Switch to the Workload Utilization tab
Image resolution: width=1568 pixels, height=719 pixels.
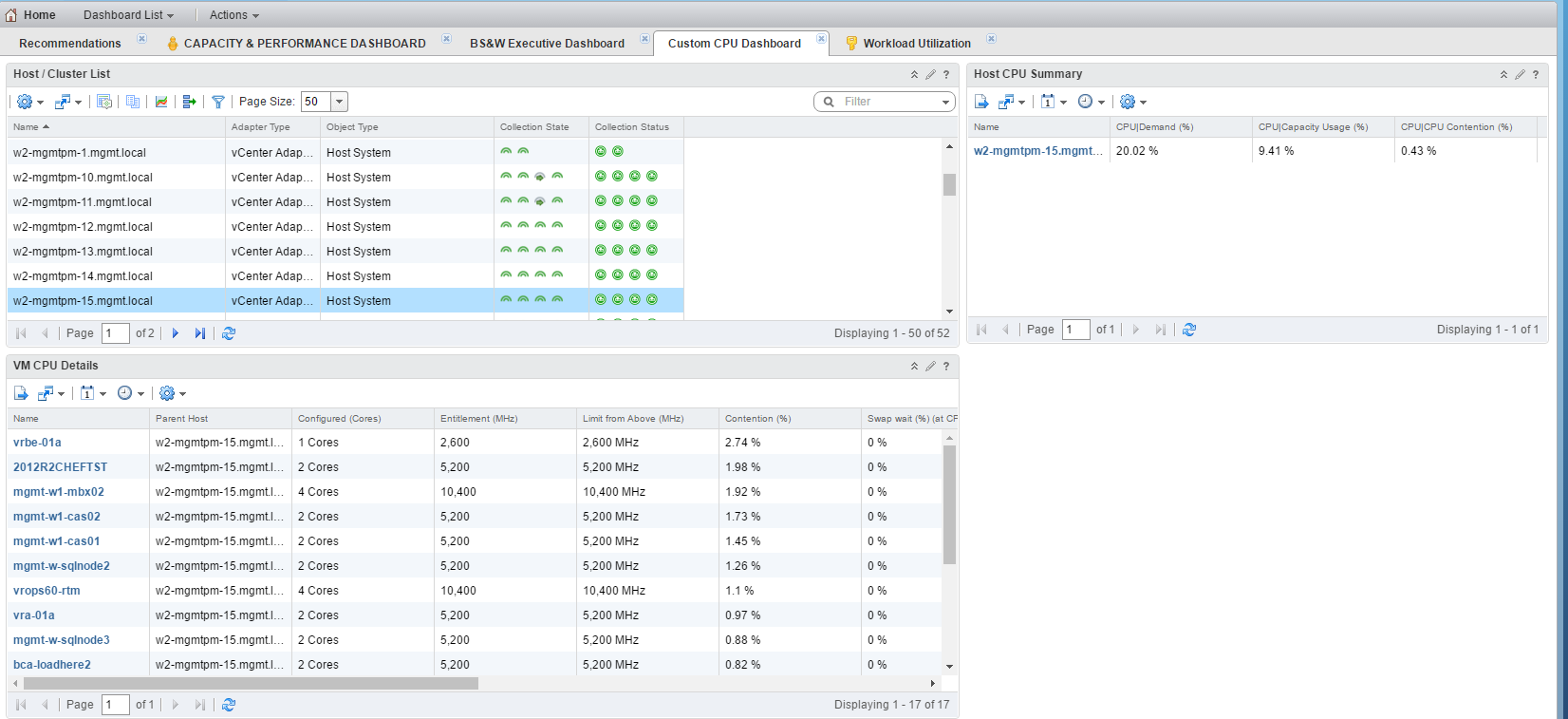pos(916,44)
